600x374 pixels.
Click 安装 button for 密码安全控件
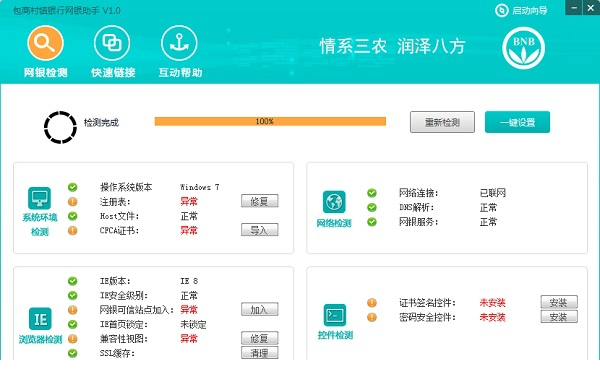559,317
